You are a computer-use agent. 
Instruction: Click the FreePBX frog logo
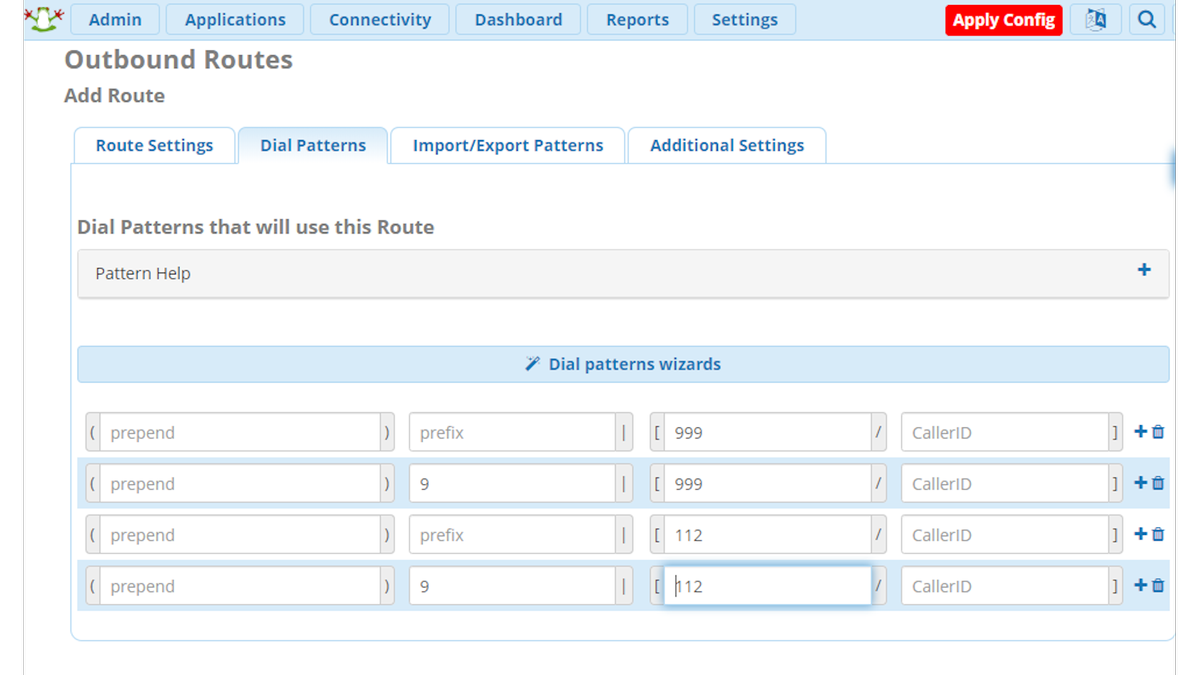pyautogui.click(x=42, y=18)
